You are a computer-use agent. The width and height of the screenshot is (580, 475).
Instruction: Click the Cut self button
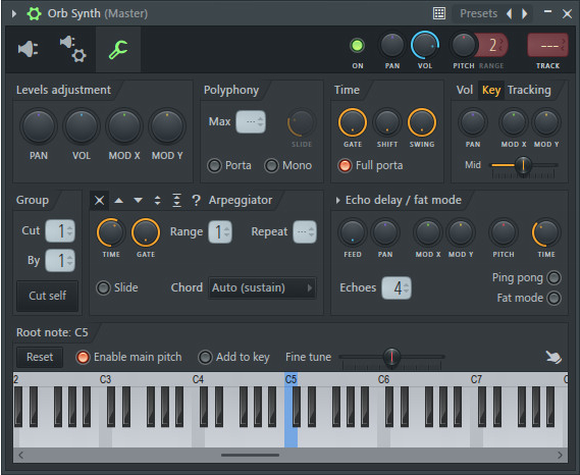coord(47,296)
